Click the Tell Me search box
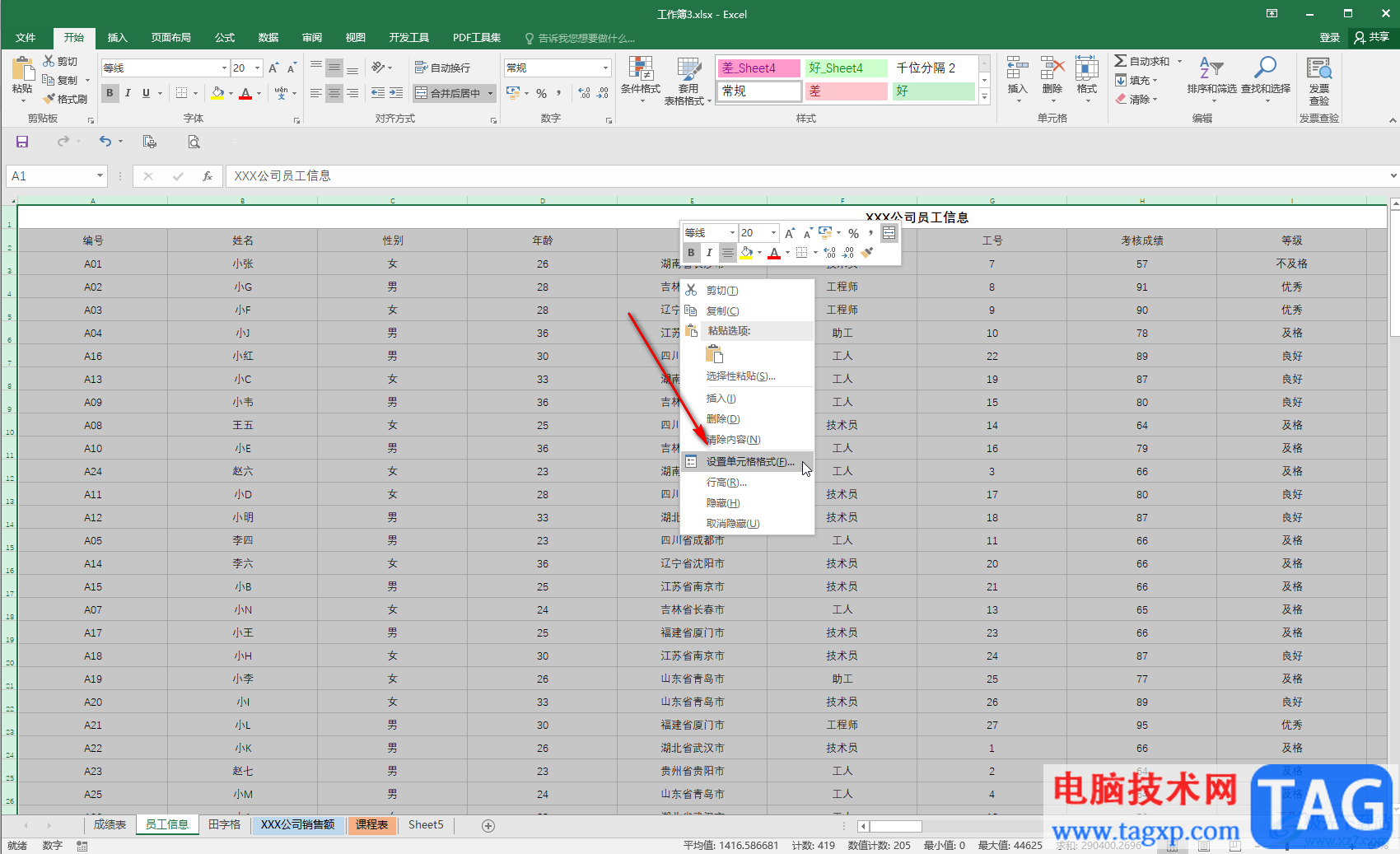 click(x=580, y=38)
